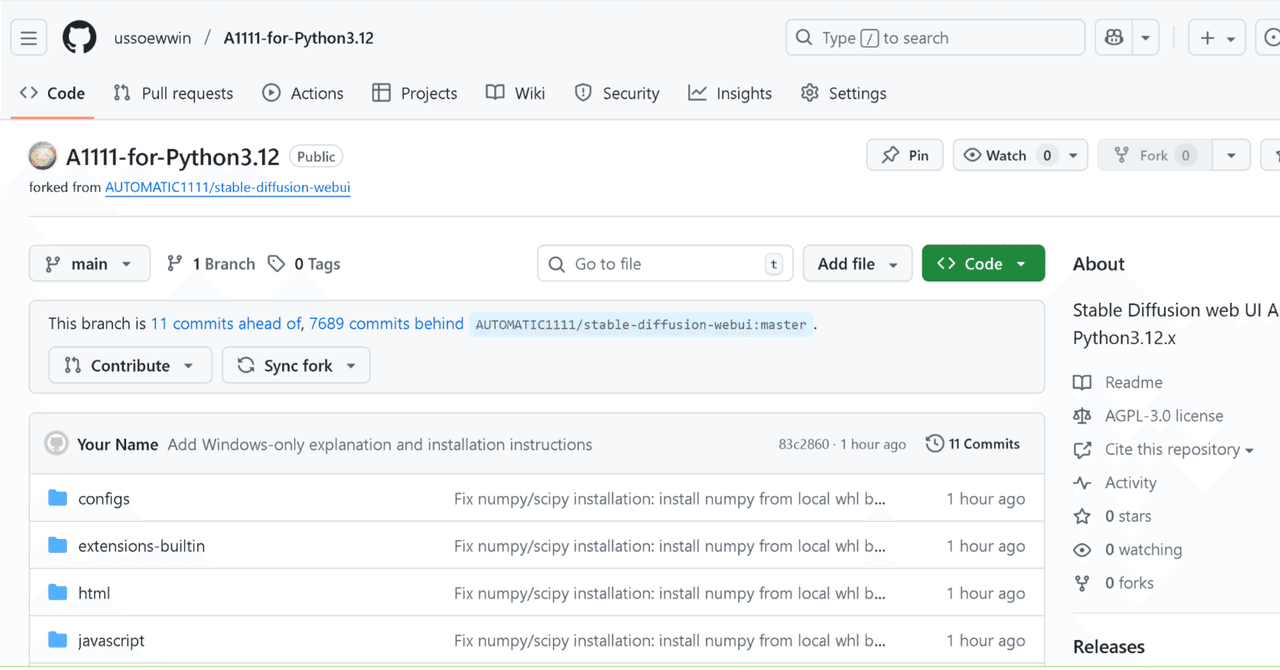Follow the AUTOMATIC1111/stable-diffusion-webui link
The width and height of the screenshot is (1280, 670).
pyautogui.click(x=227, y=187)
